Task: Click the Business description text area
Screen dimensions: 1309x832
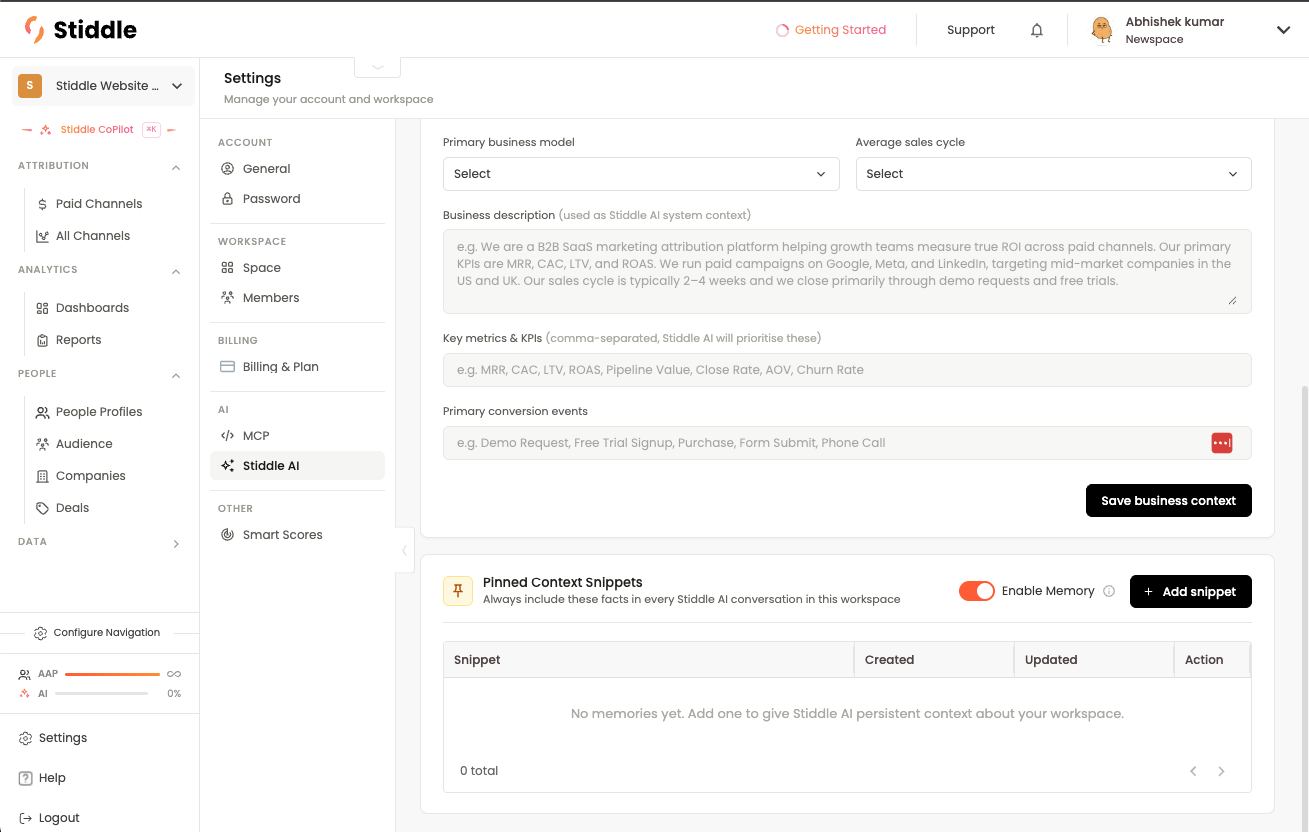Action: [x=847, y=271]
